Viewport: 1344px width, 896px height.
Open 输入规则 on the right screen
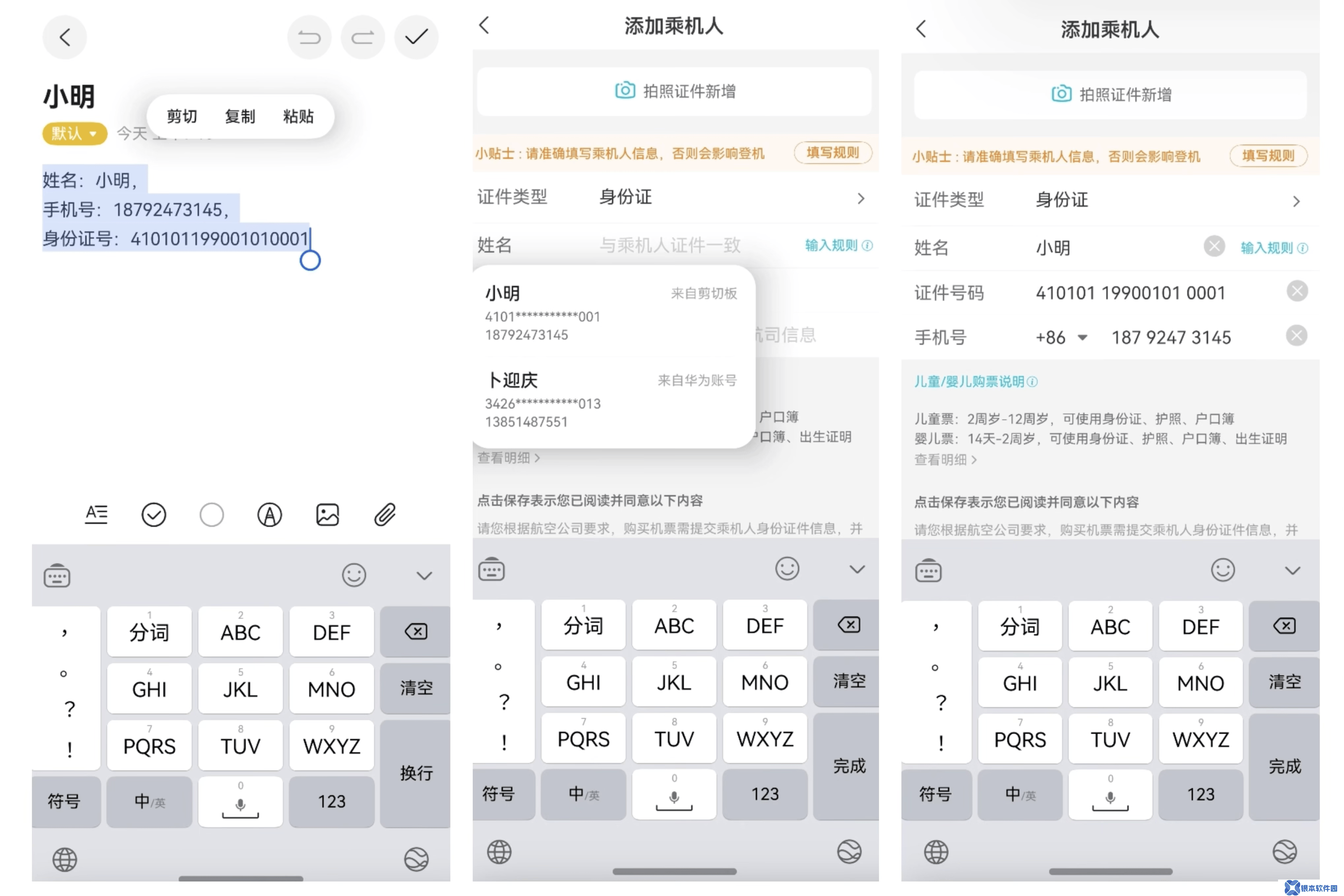pyautogui.click(x=1274, y=248)
